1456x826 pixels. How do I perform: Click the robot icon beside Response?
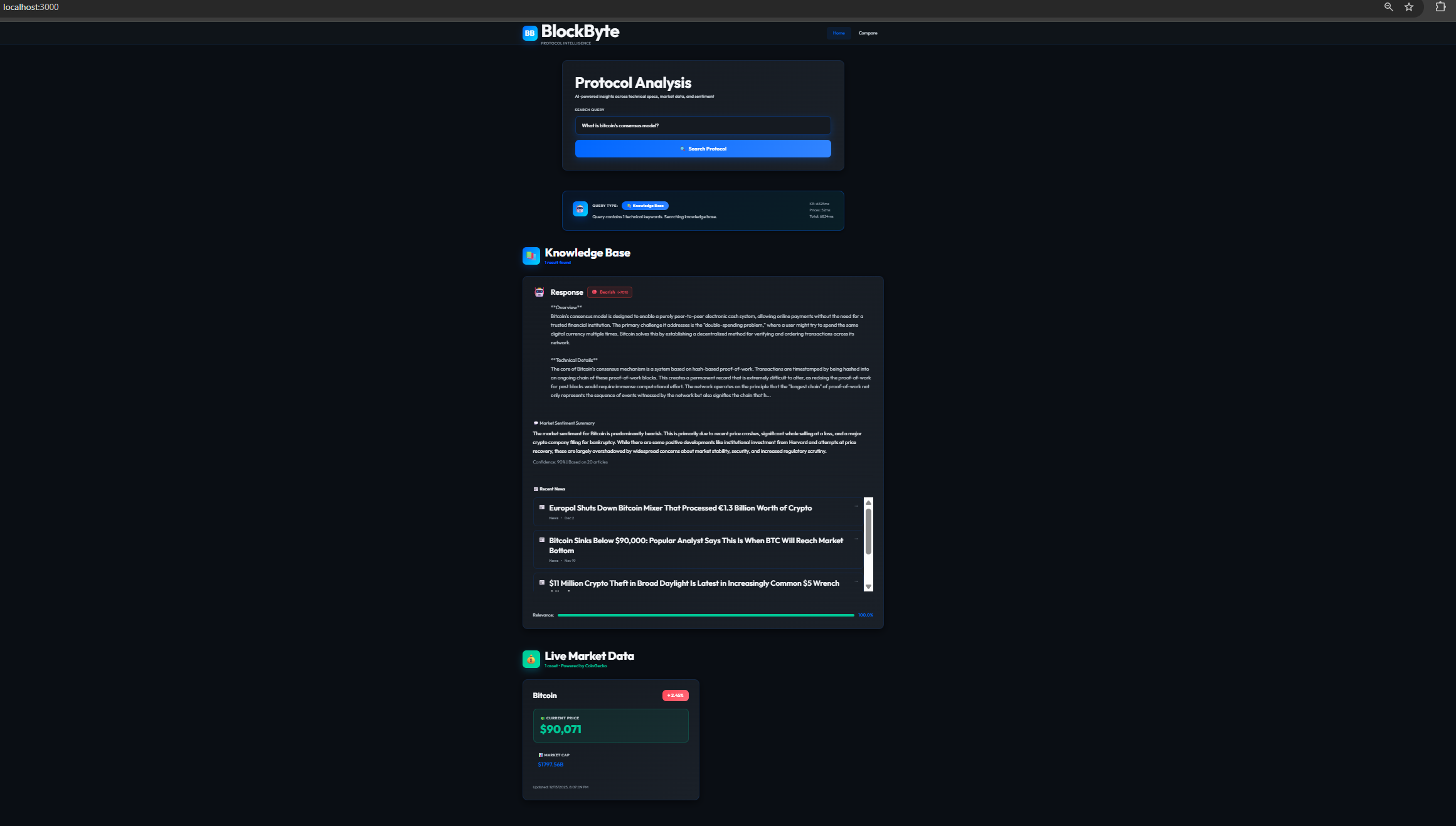tap(539, 292)
